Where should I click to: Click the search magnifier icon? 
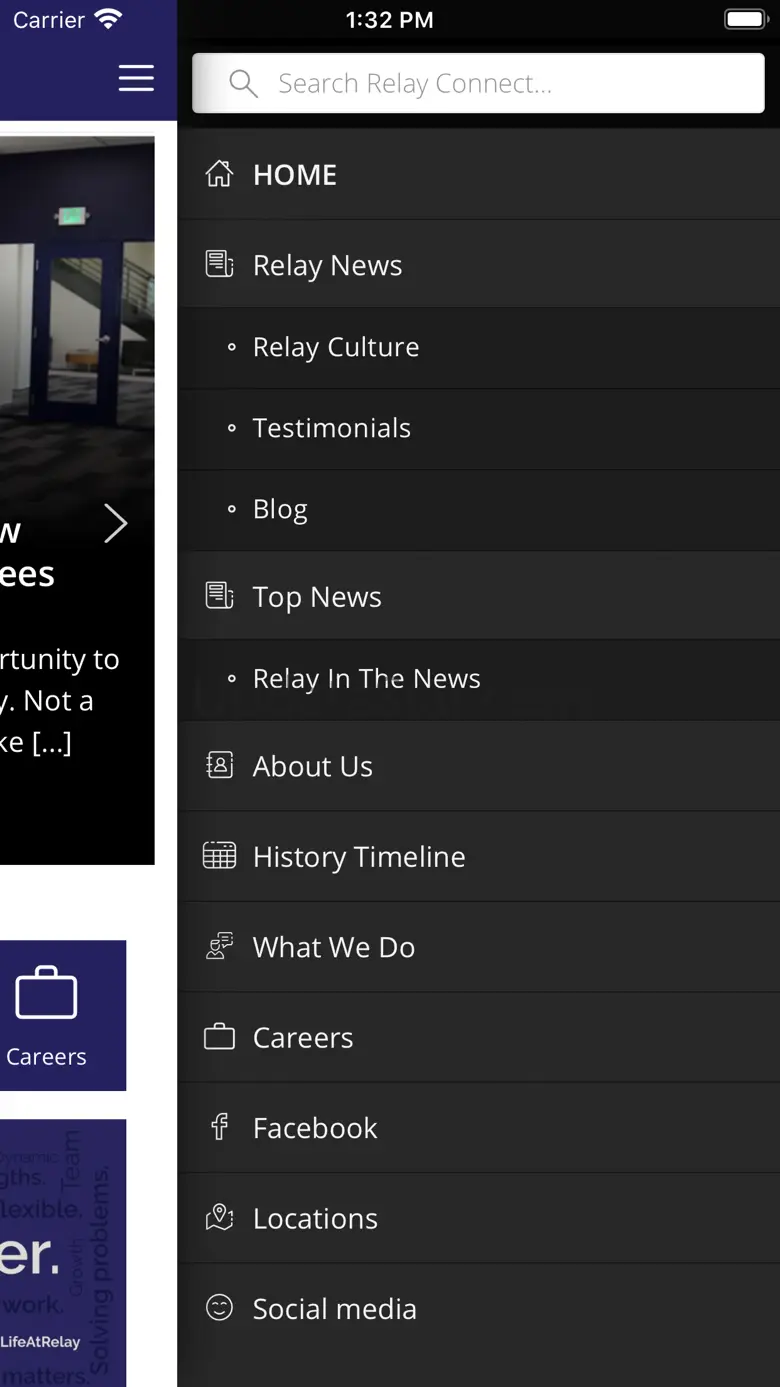click(243, 83)
